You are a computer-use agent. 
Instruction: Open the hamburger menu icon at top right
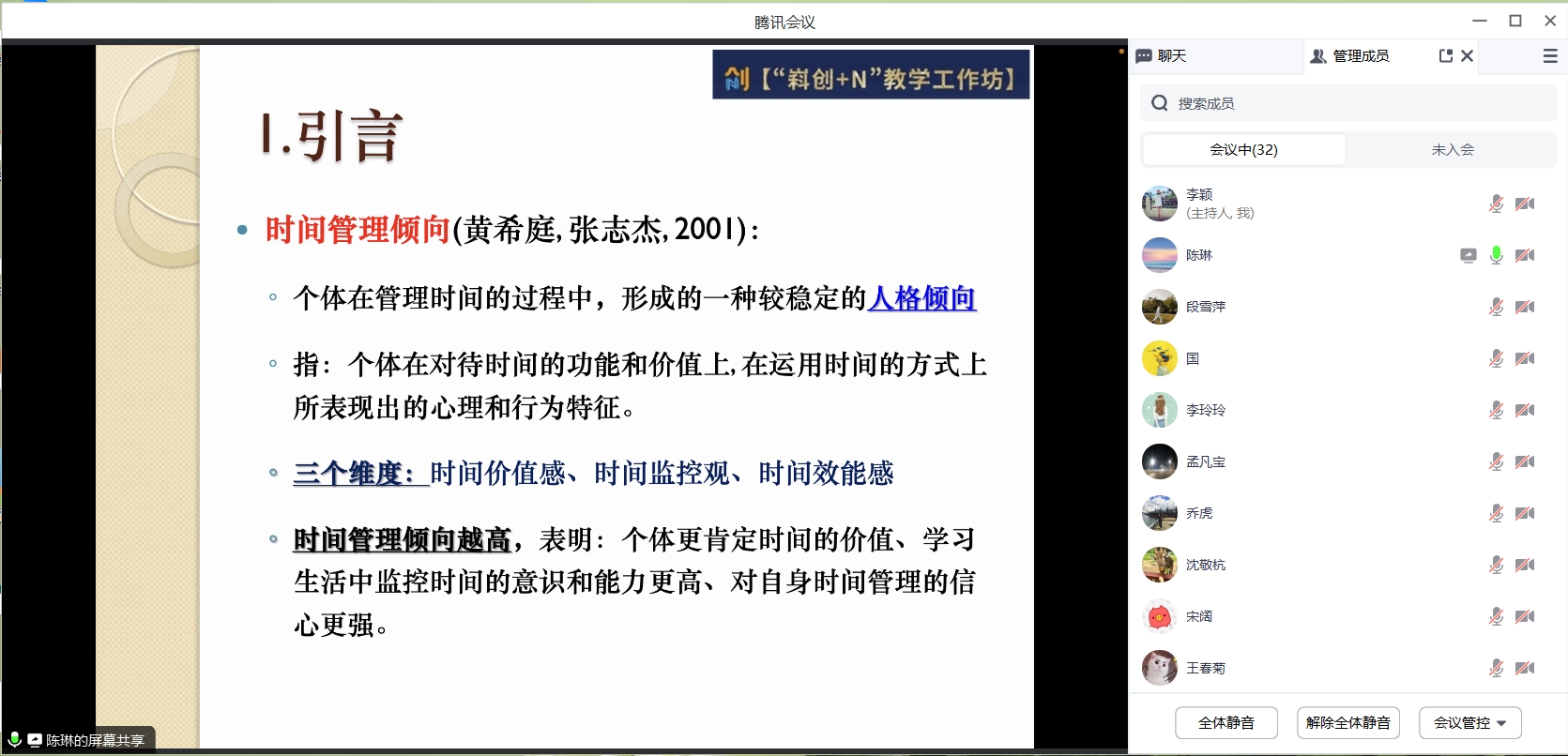click(x=1550, y=56)
